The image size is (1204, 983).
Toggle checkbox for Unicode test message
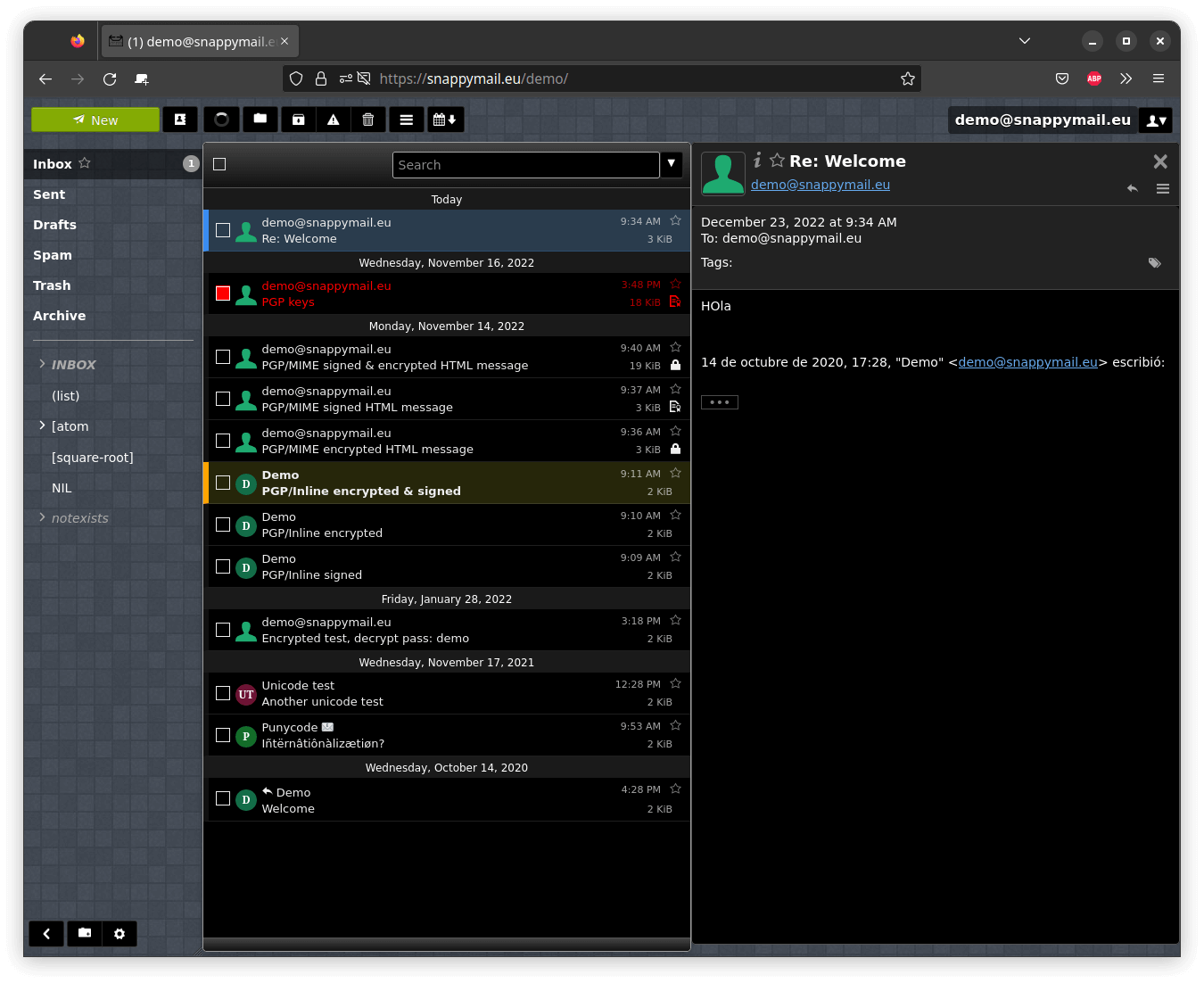(223, 693)
